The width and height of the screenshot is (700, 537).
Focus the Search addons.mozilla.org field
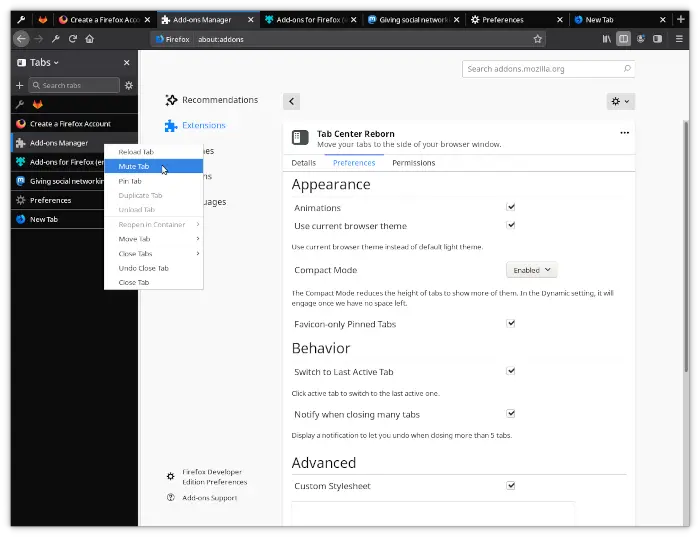(x=548, y=69)
